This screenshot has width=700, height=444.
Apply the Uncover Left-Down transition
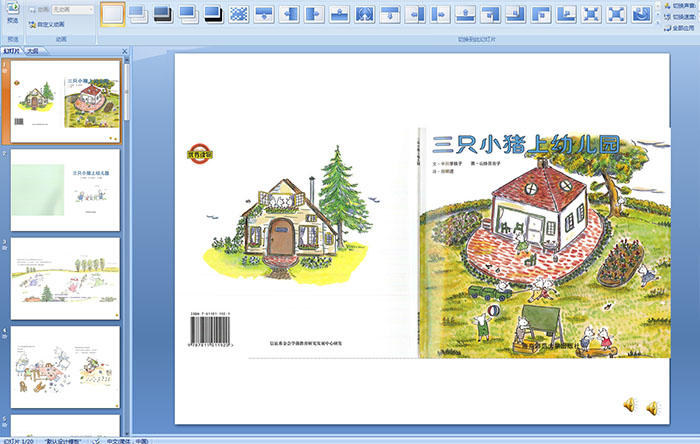click(x=491, y=14)
